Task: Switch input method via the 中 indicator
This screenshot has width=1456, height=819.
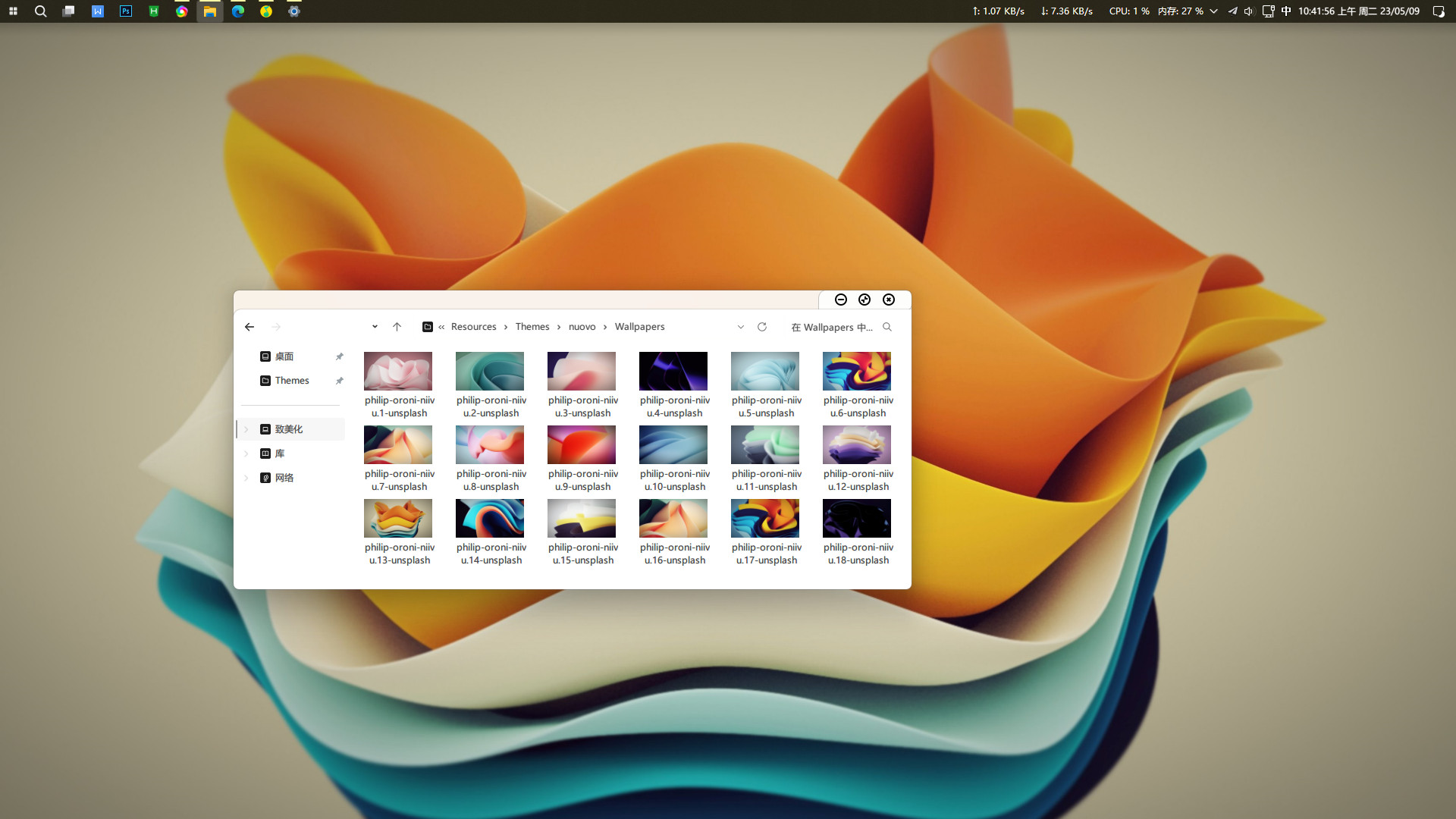Action: coord(1285,11)
